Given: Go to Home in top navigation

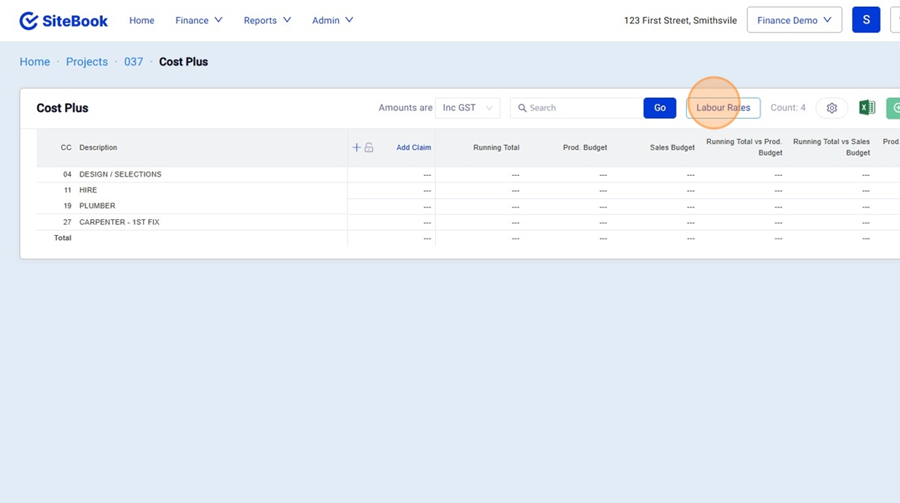Looking at the screenshot, I should tap(142, 20).
